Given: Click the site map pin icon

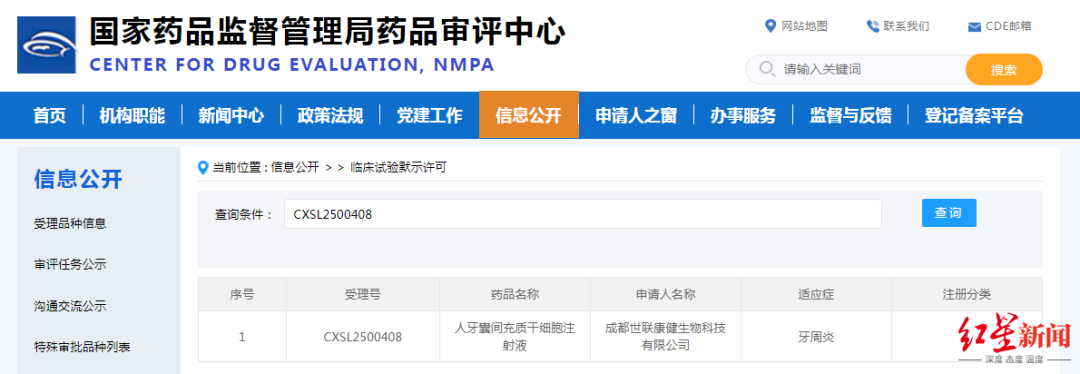Looking at the screenshot, I should click(x=771, y=26).
